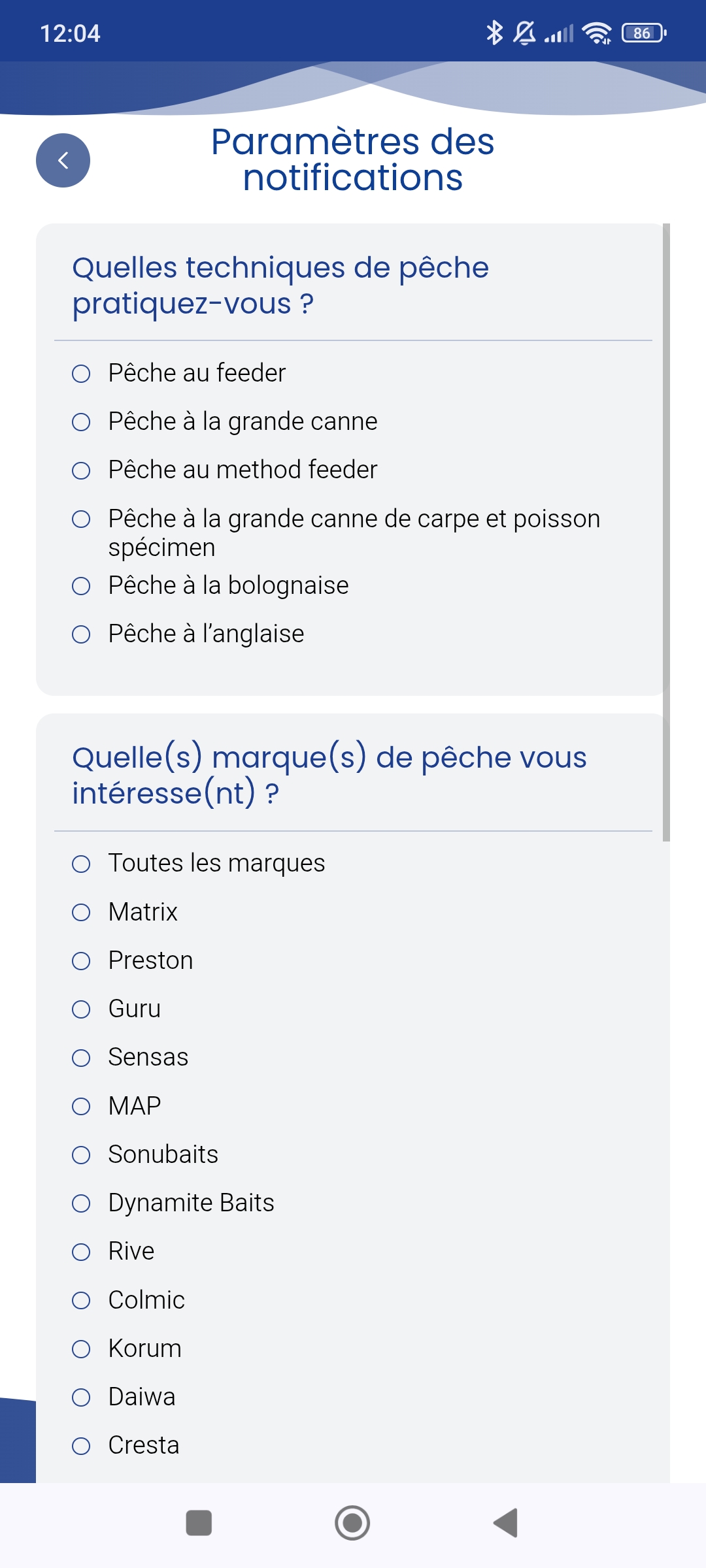Select the Preston brand
The width and height of the screenshot is (706, 1568).
(81, 961)
